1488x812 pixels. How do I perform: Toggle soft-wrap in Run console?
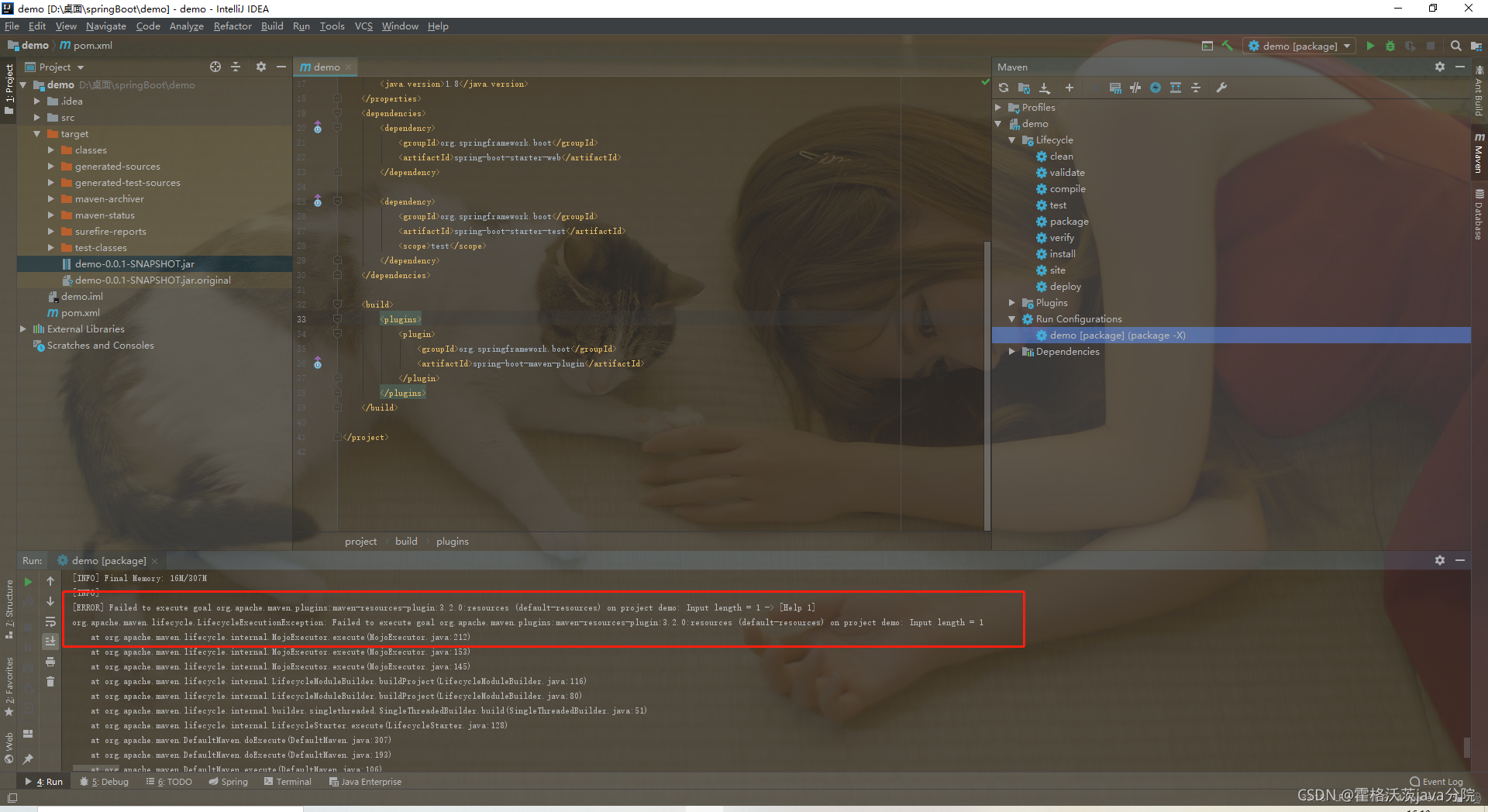50,622
